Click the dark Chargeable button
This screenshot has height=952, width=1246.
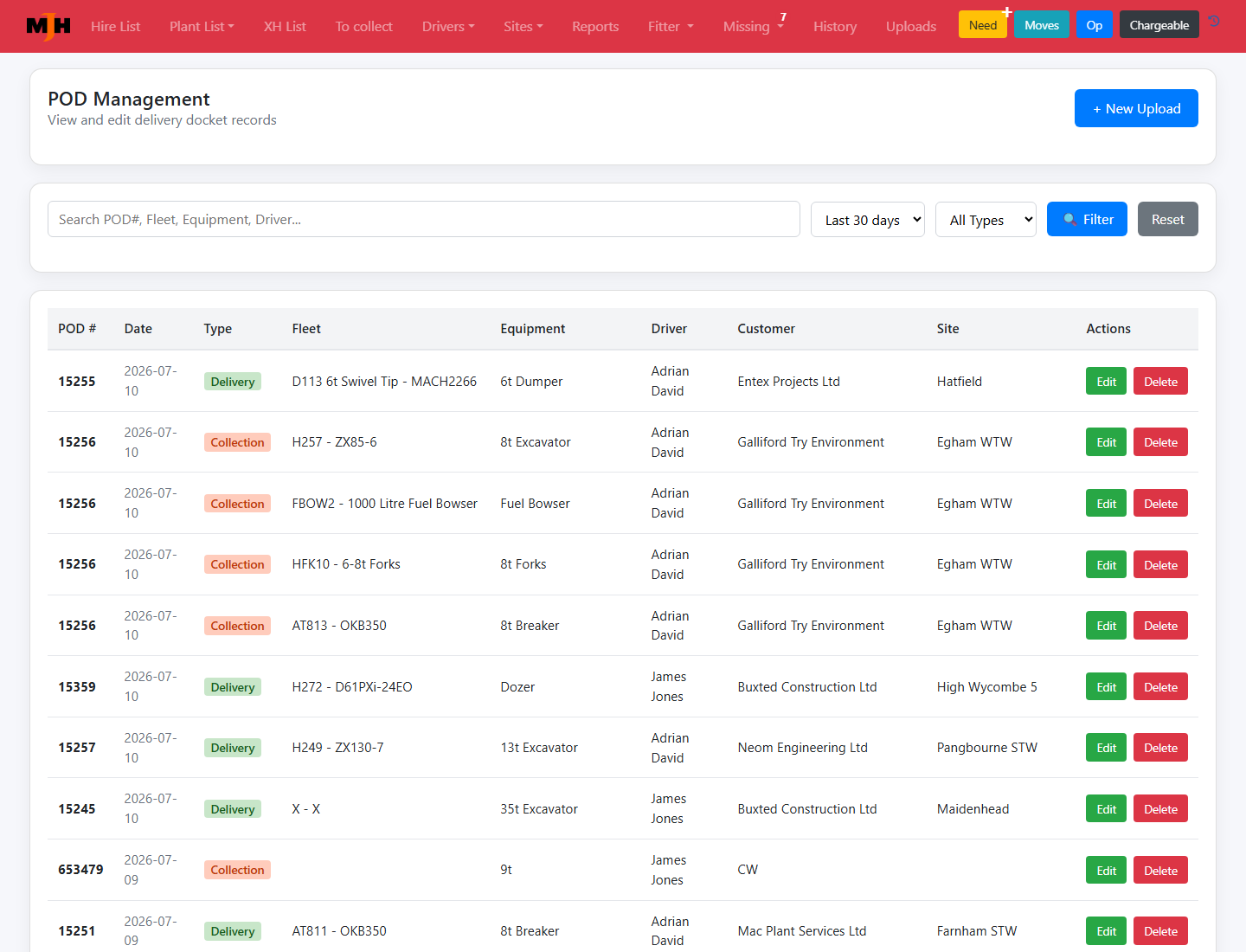(x=1159, y=25)
